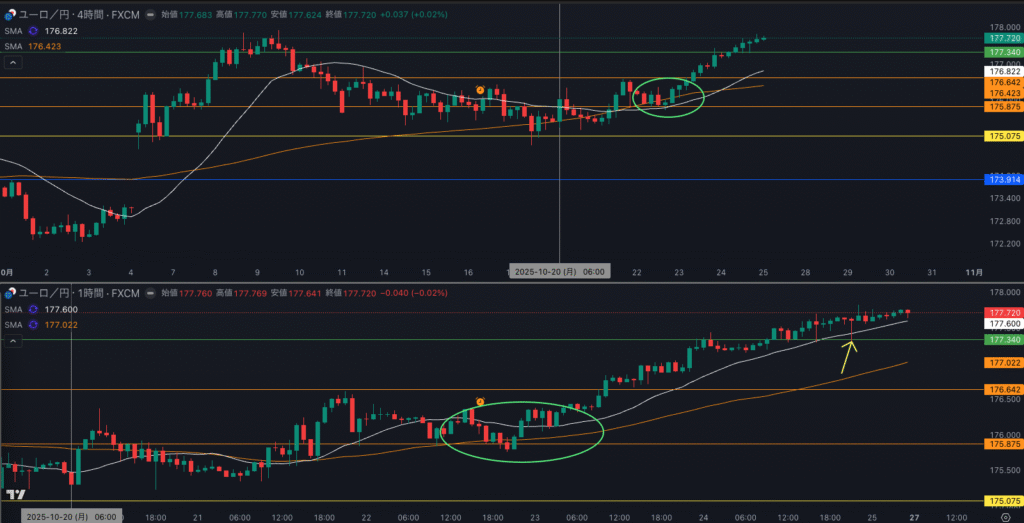Click the orange event marker on 4-hour chart

tap(480, 90)
